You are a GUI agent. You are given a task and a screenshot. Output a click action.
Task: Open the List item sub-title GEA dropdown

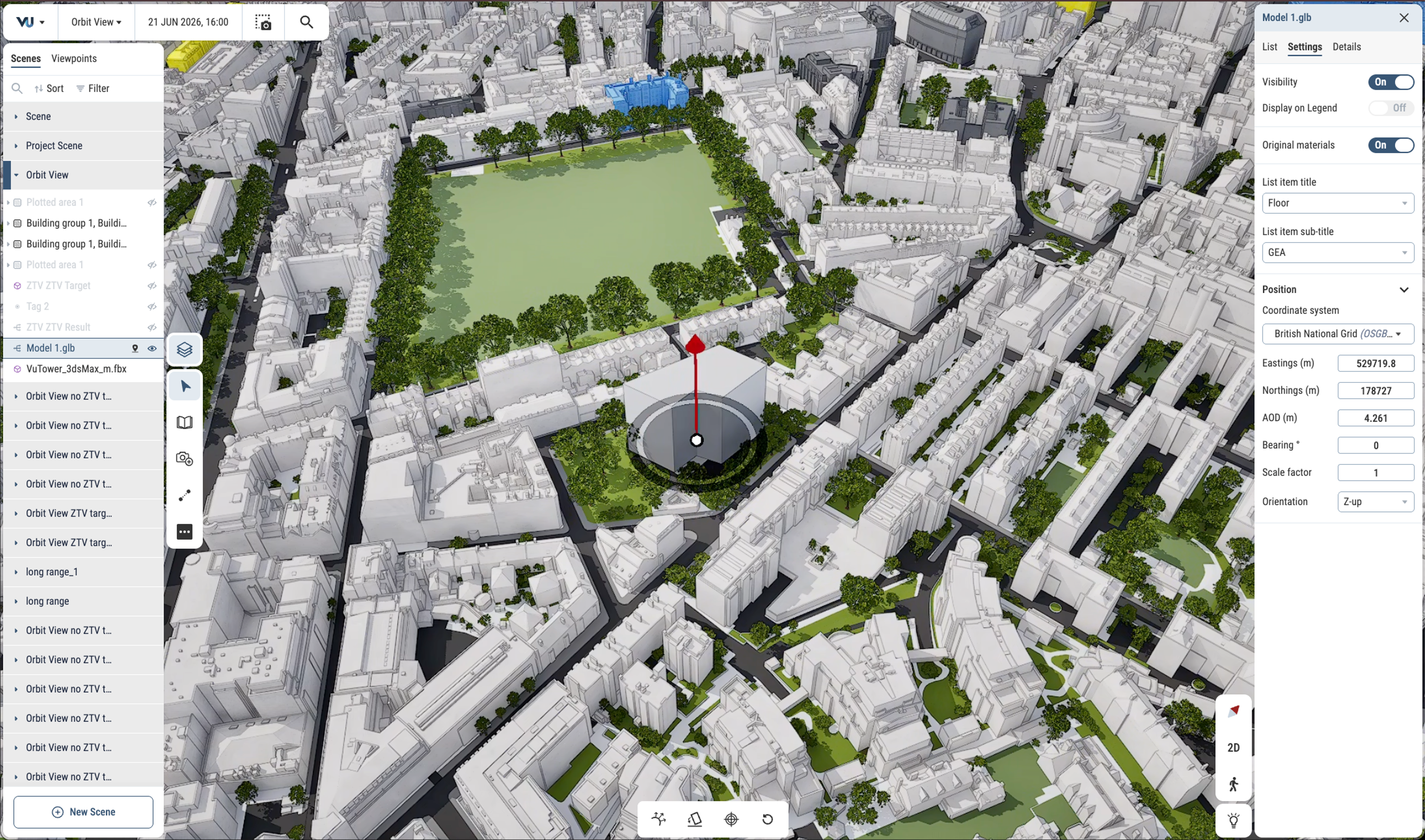pos(1337,252)
